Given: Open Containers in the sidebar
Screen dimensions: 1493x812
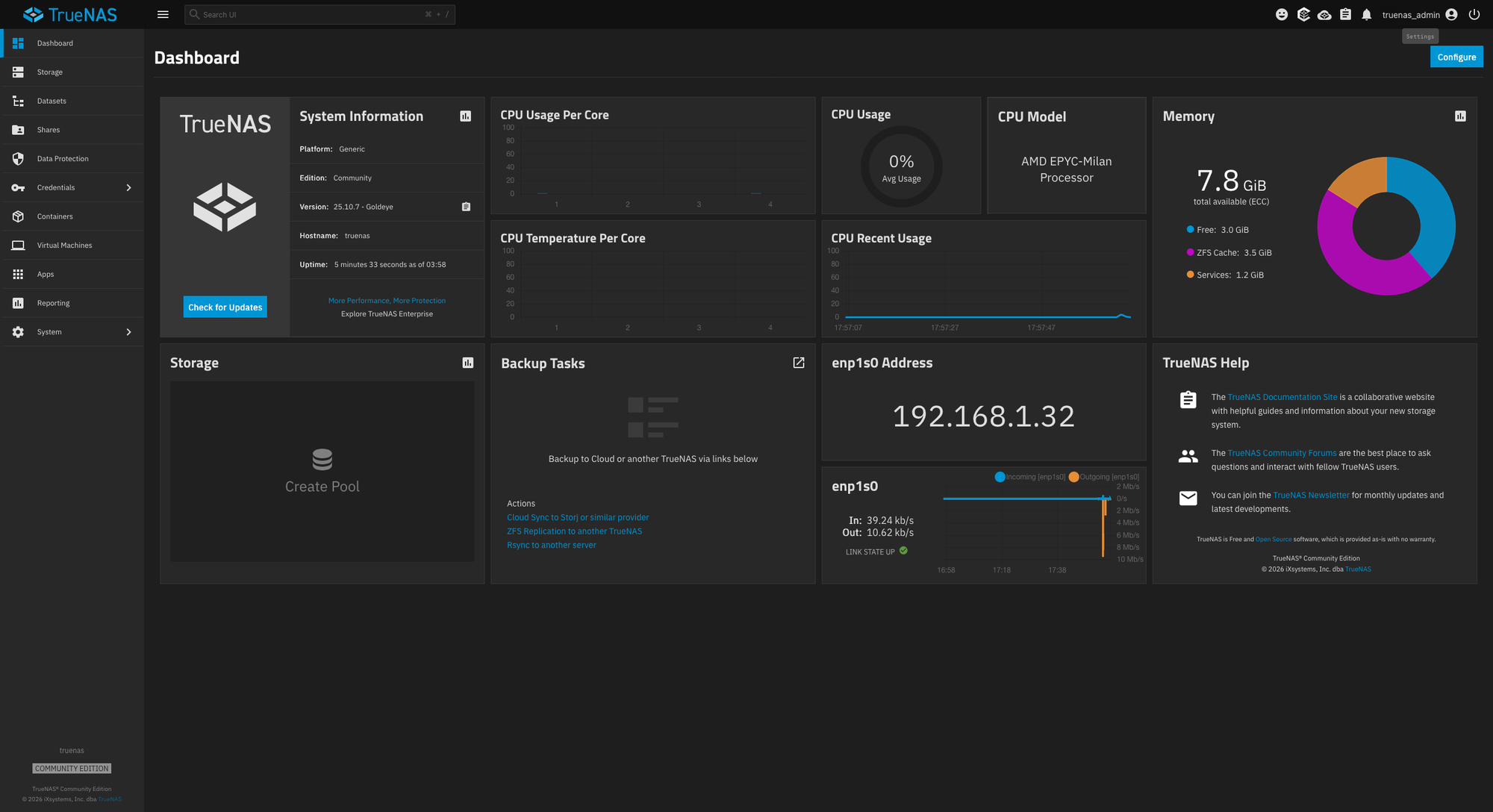Looking at the screenshot, I should (x=72, y=216).
